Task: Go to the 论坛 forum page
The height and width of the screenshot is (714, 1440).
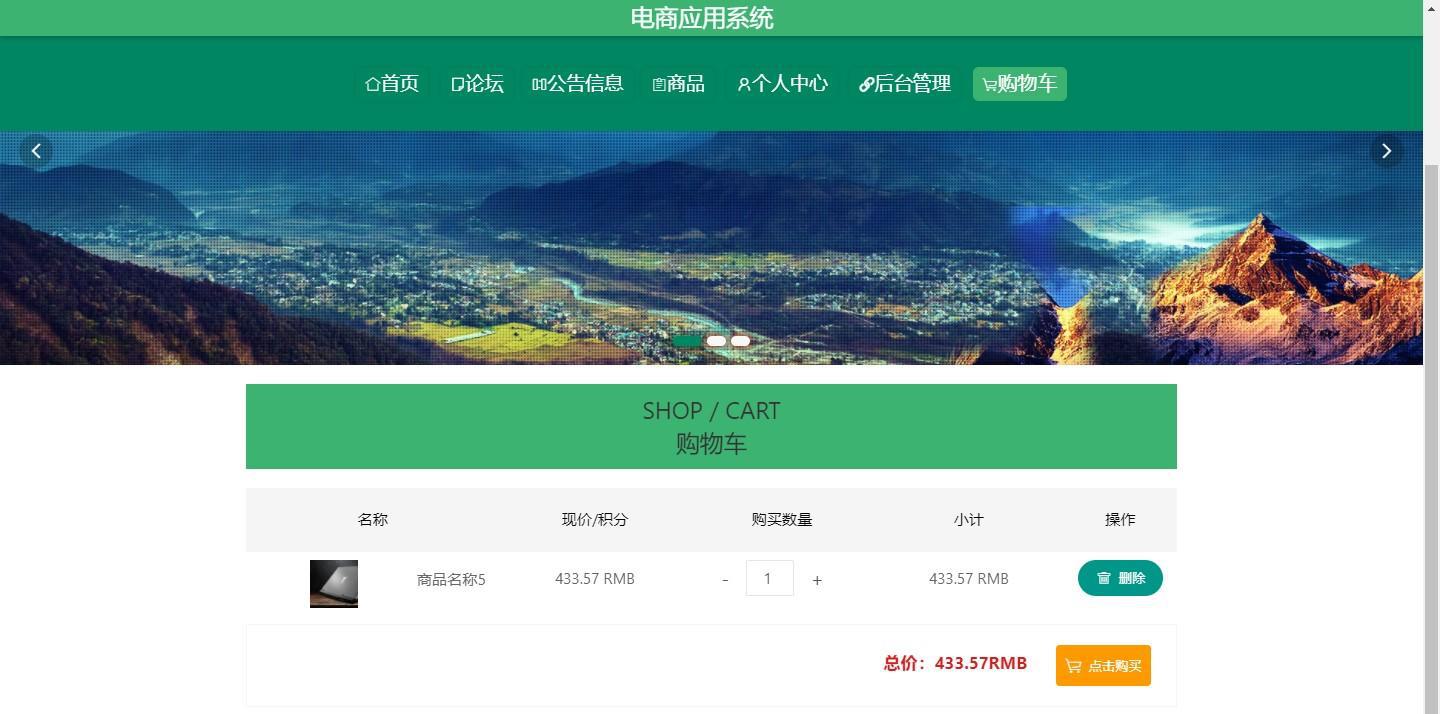Action: point(477,84)
